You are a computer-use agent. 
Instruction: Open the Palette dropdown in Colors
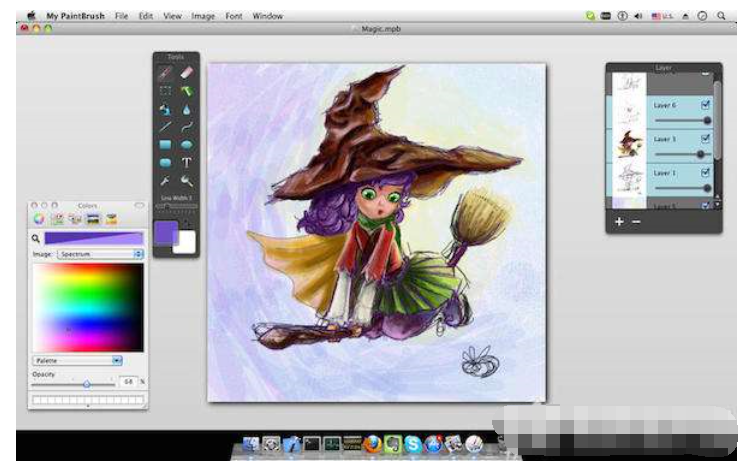78,361
